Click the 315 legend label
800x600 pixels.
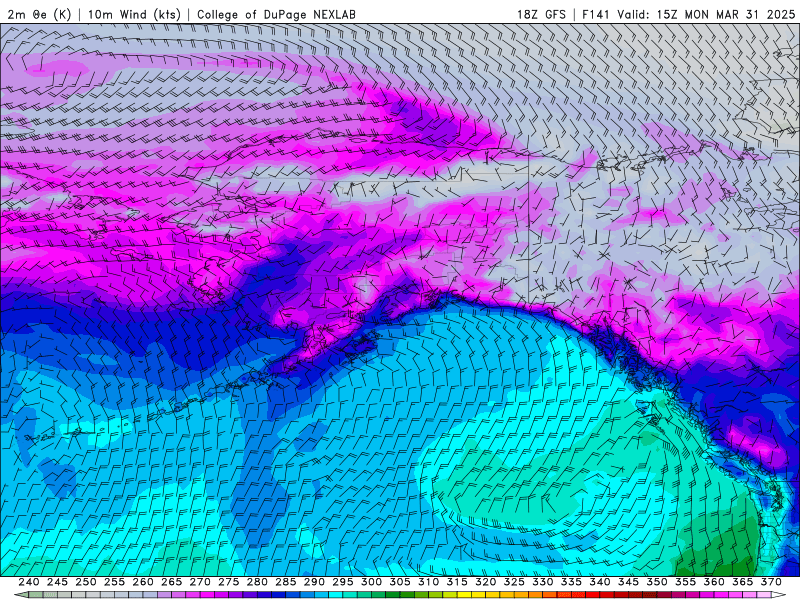(x=457, y=582)
